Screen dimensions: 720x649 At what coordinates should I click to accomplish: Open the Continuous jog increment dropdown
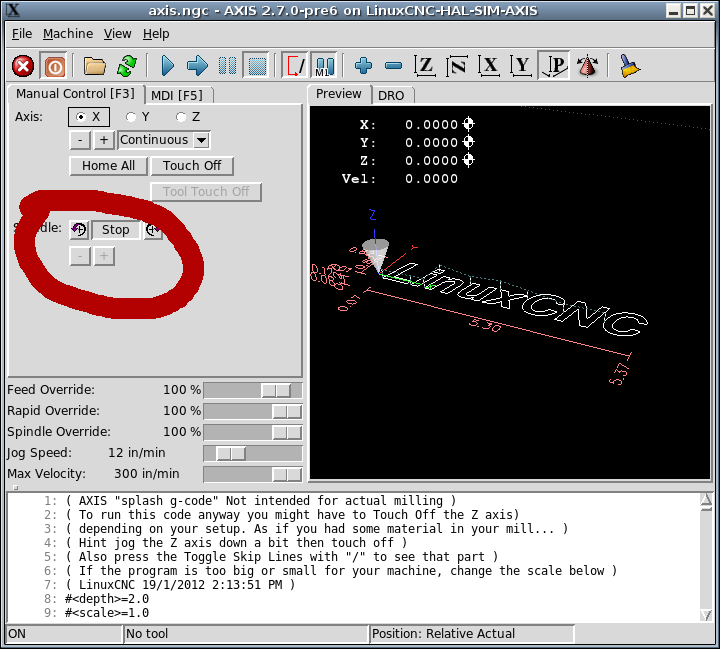(164, 140)
